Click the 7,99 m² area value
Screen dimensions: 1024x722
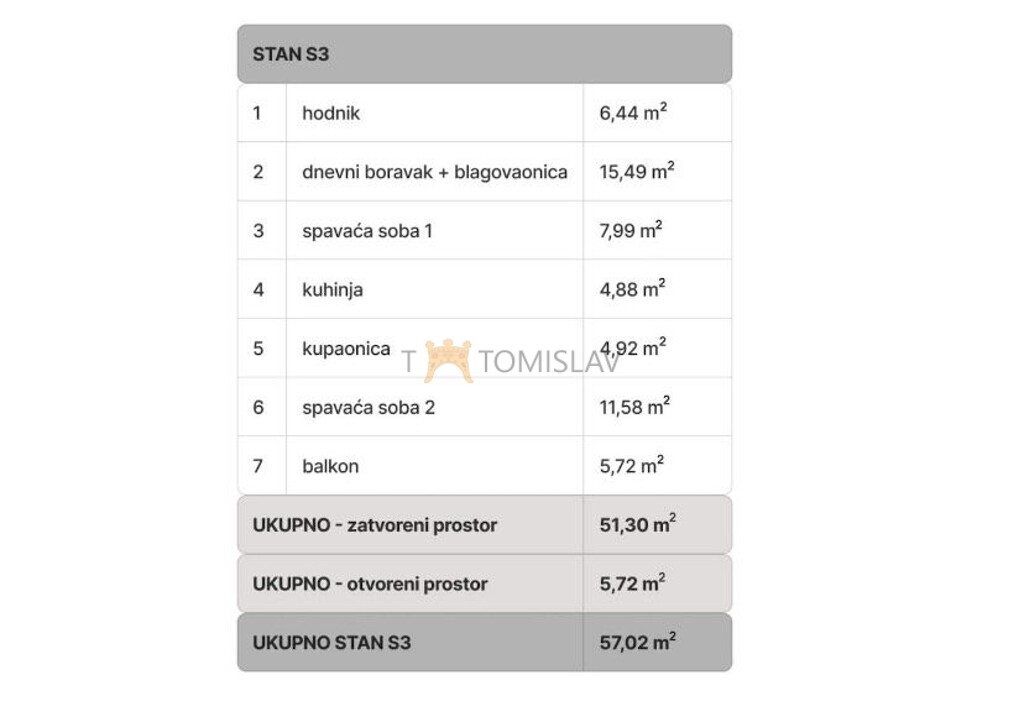point(631,230)
